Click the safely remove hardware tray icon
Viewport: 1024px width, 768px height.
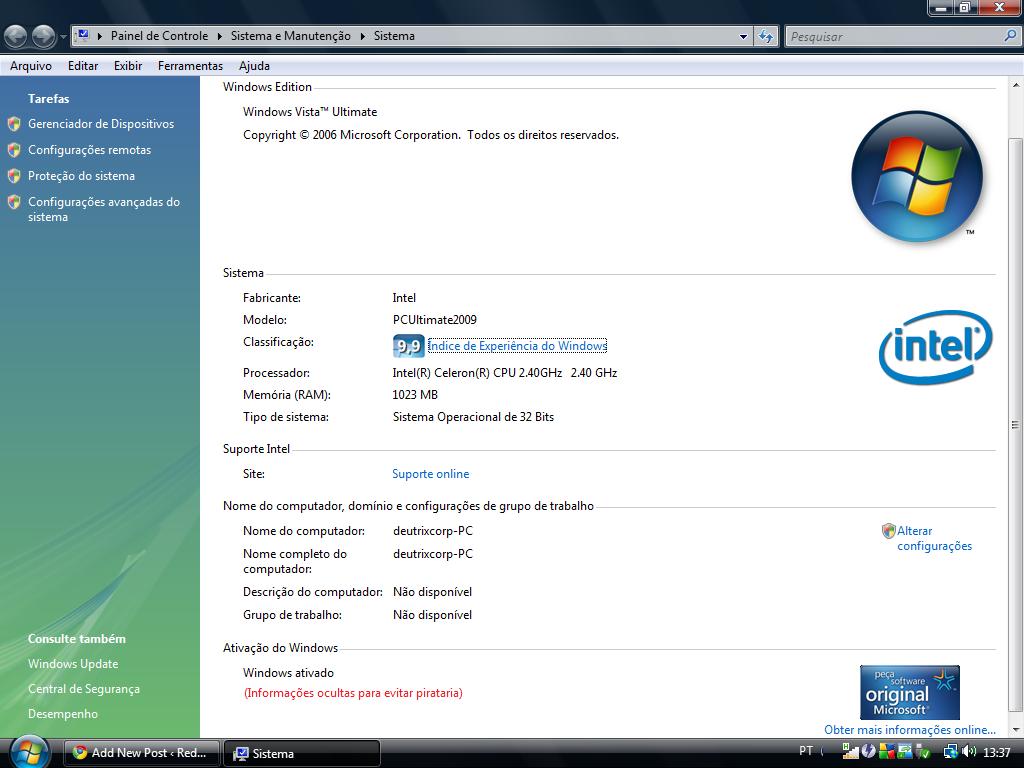click(x=922, y=751)
